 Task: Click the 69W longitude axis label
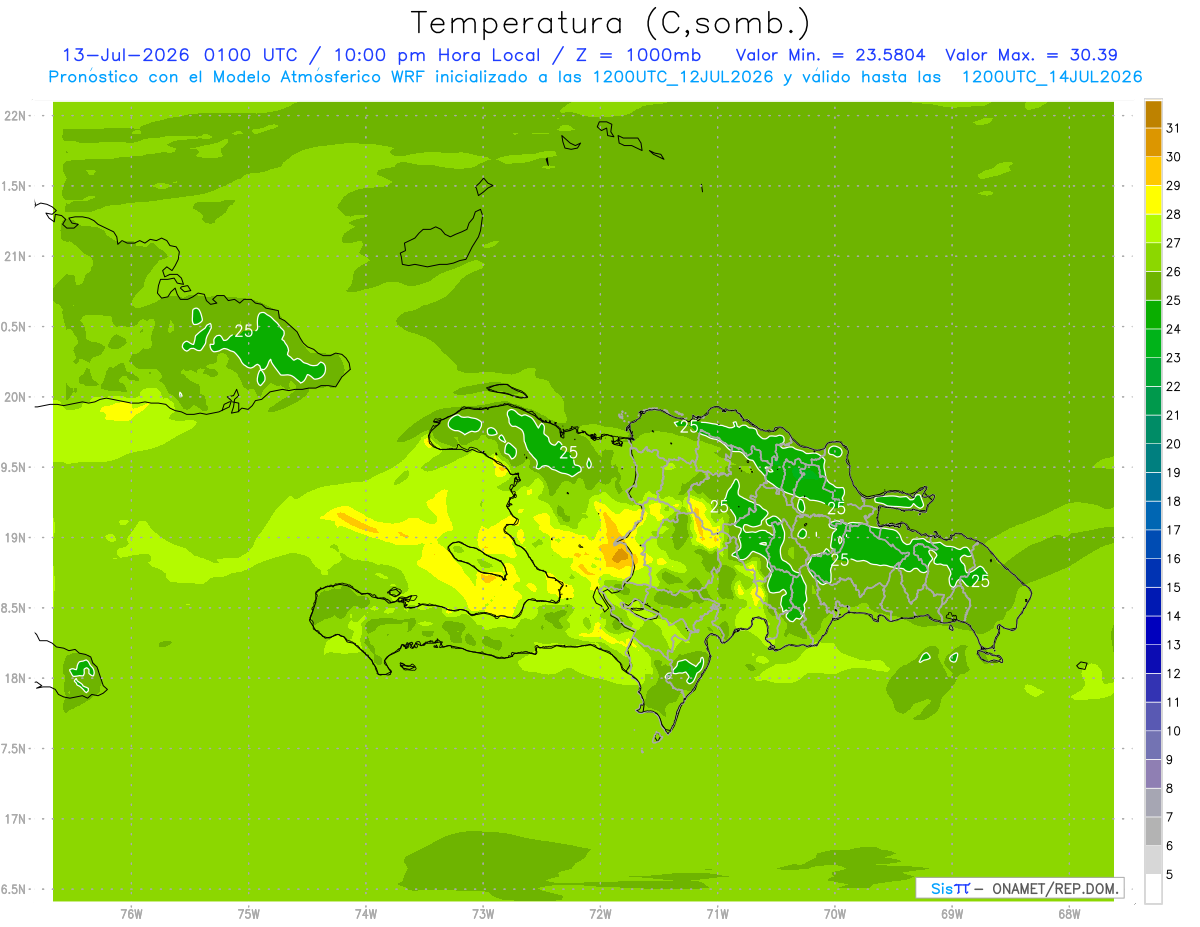click(x=952, y=914)
